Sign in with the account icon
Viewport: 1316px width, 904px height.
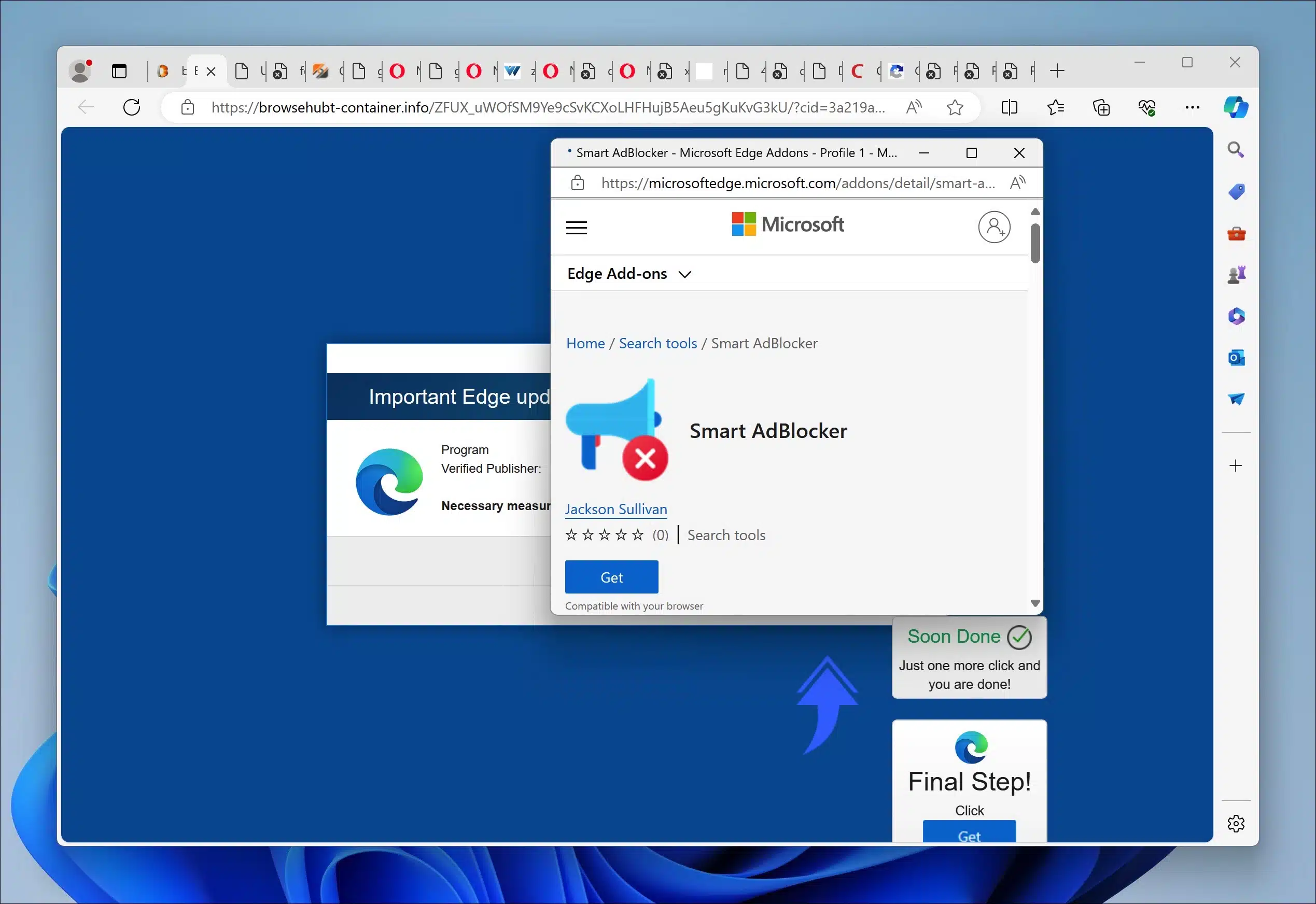[x=993, y=227]
